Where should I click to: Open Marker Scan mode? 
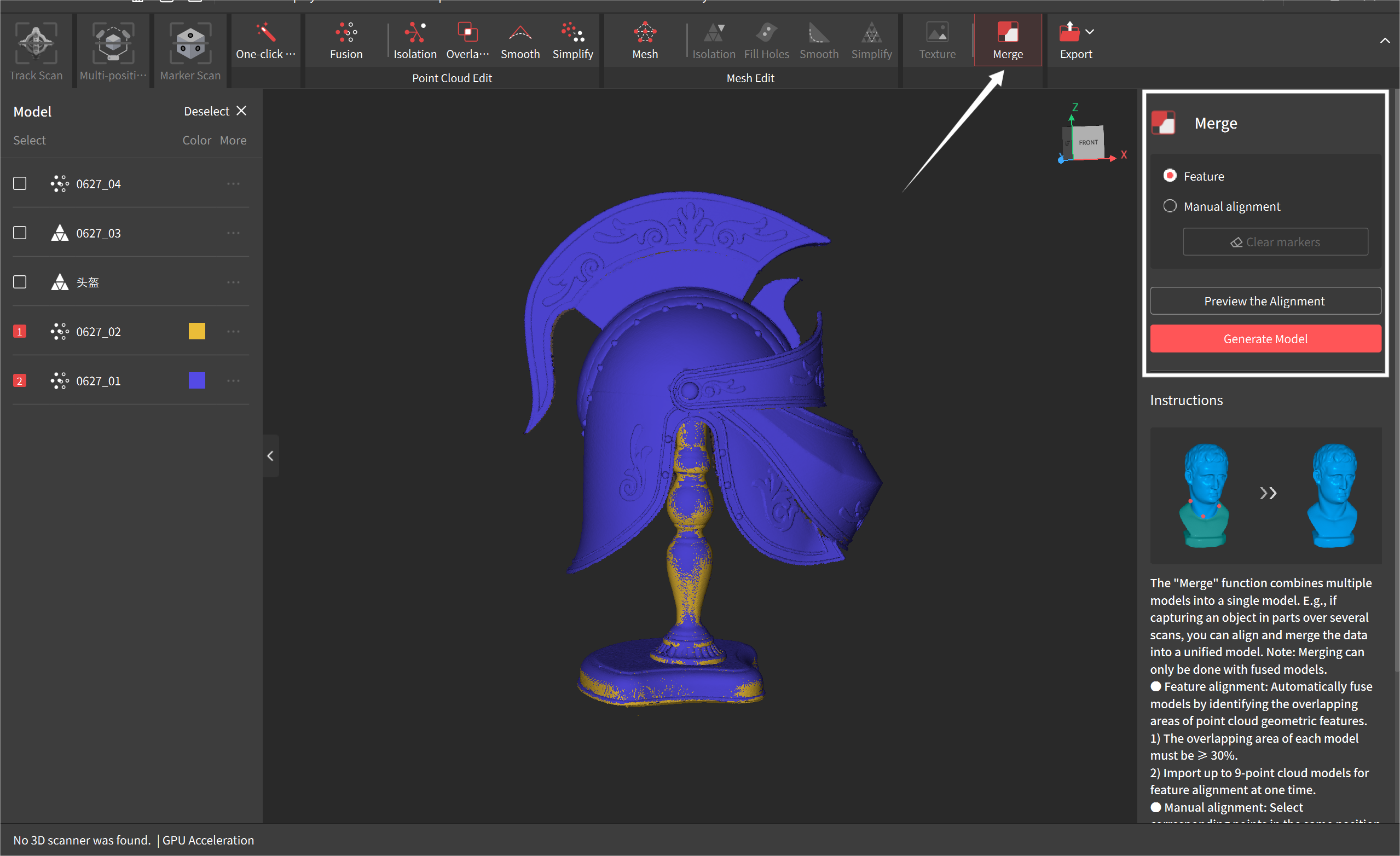click(x=190, y=51)
